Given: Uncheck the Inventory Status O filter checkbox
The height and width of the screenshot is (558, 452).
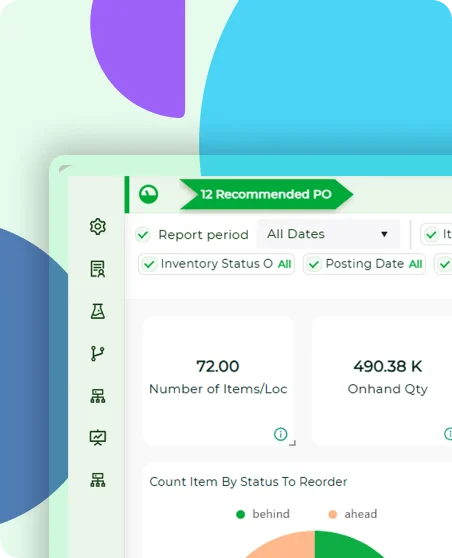Looking at the screenshot, I should [149, 264].
